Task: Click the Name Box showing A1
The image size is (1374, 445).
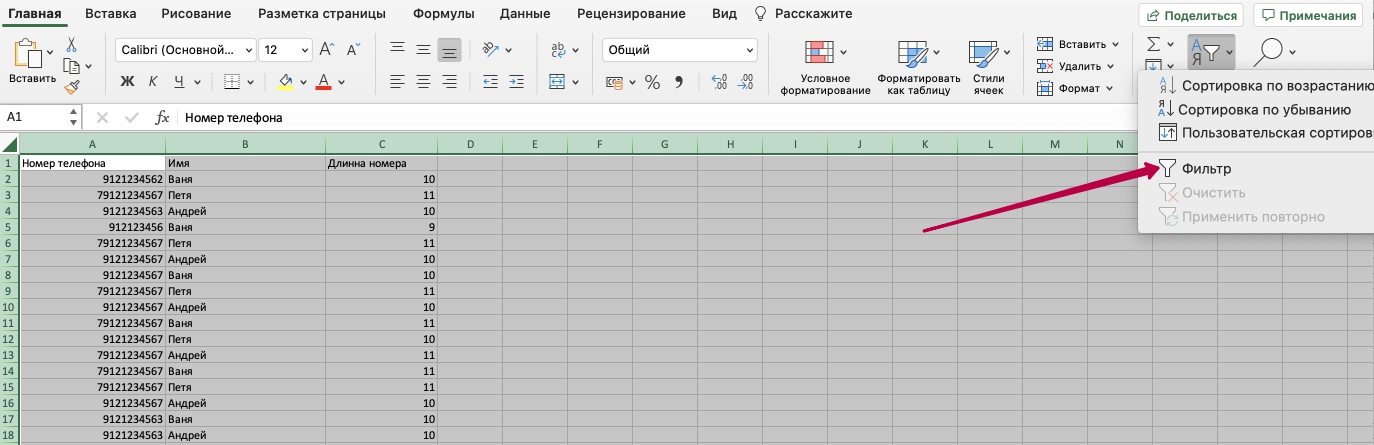Action: (41, 117)
